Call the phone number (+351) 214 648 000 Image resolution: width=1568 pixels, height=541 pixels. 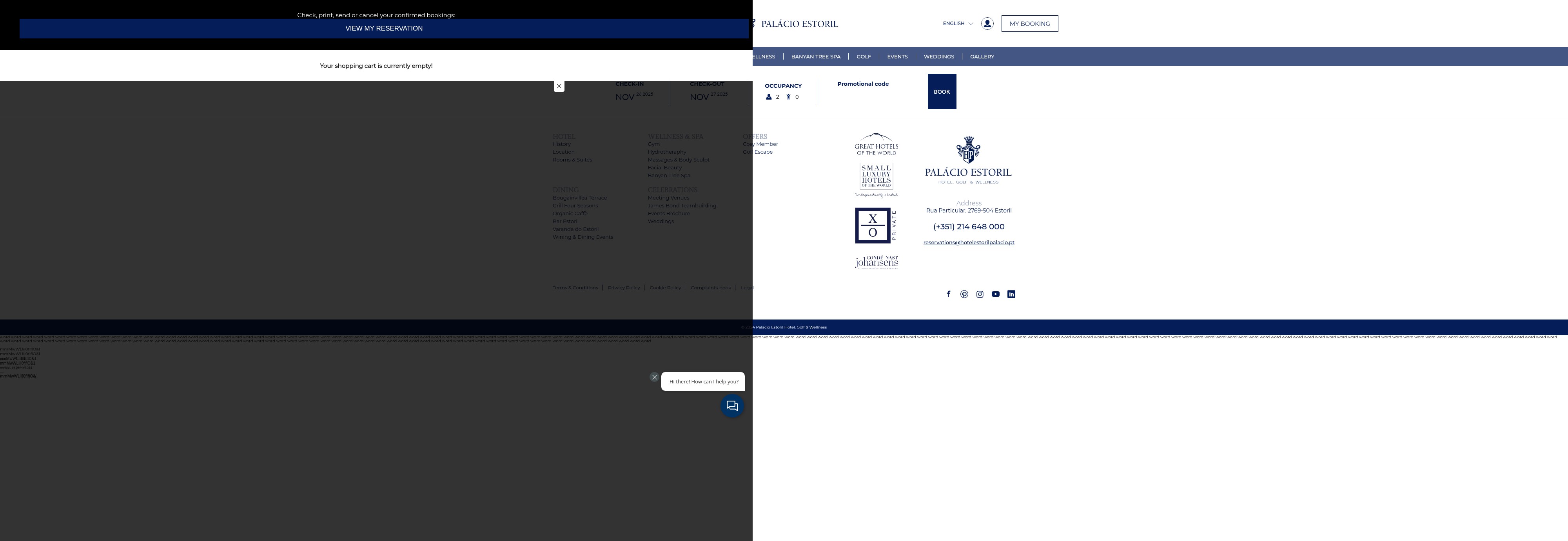tap(968, 226)
